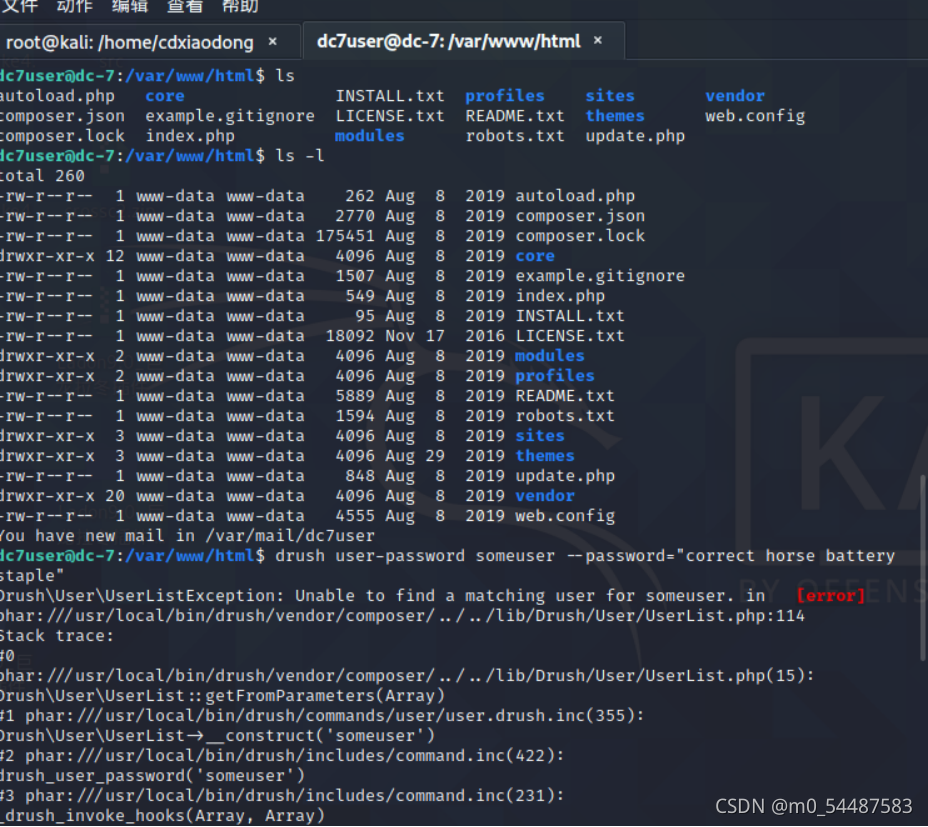This screenshot has width=928, height=827.
Task: Click autoload.php in the ls -l listing
Action: click(x=575, y=196)
